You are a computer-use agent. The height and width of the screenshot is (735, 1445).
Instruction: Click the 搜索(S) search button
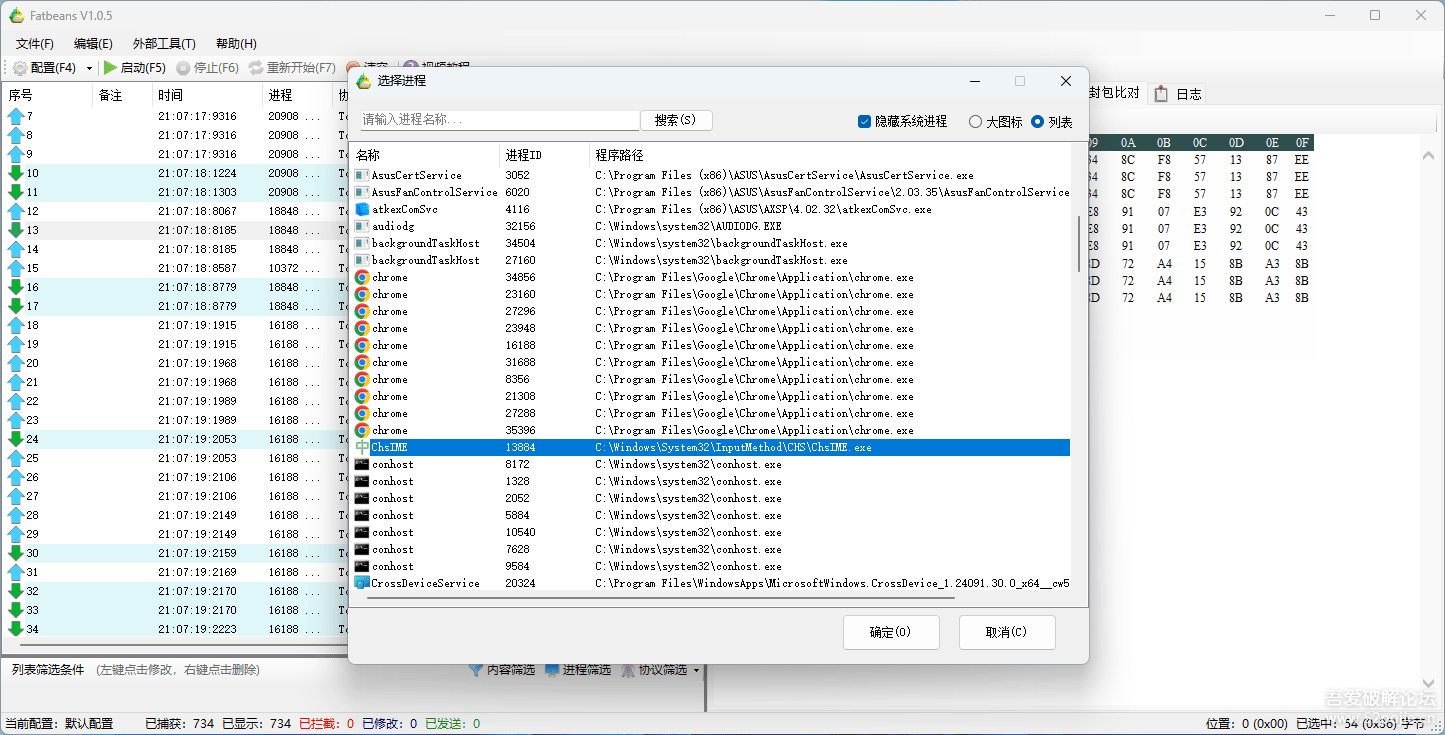click(677, 120)
